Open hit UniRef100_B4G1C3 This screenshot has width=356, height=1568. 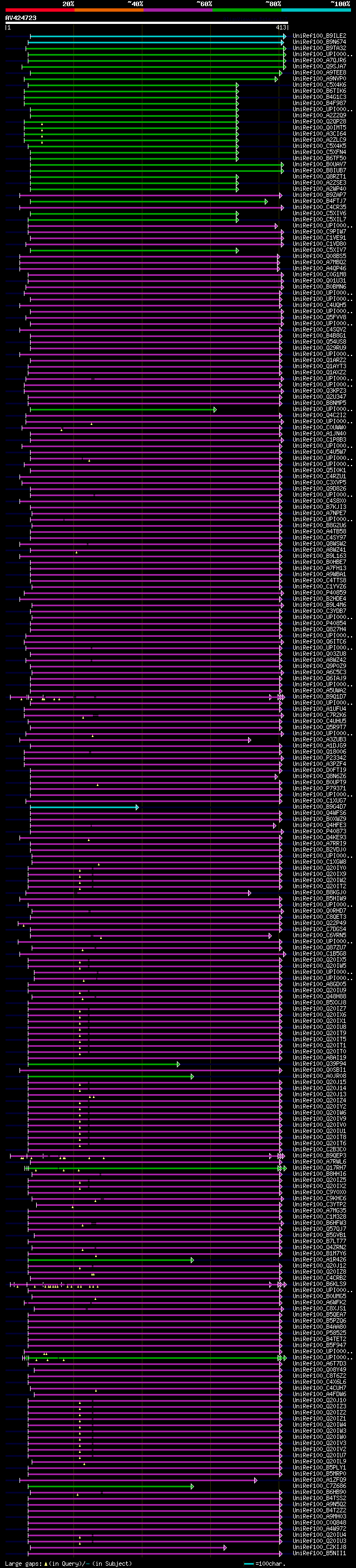(319, 97)
